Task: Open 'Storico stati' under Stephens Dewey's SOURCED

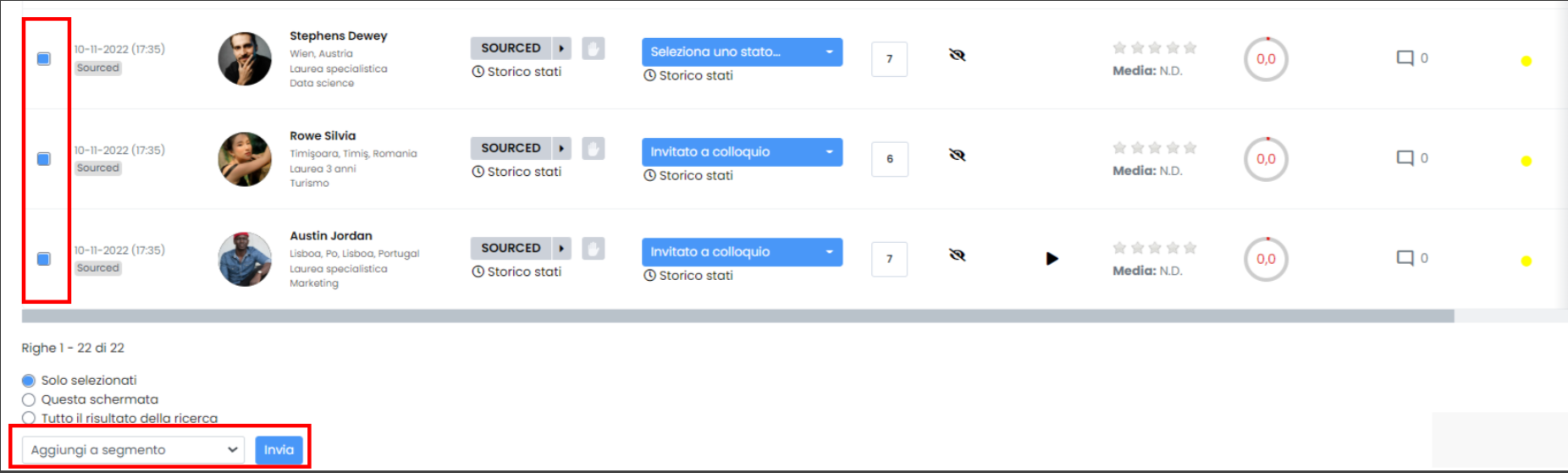Action: click(516, 72)
